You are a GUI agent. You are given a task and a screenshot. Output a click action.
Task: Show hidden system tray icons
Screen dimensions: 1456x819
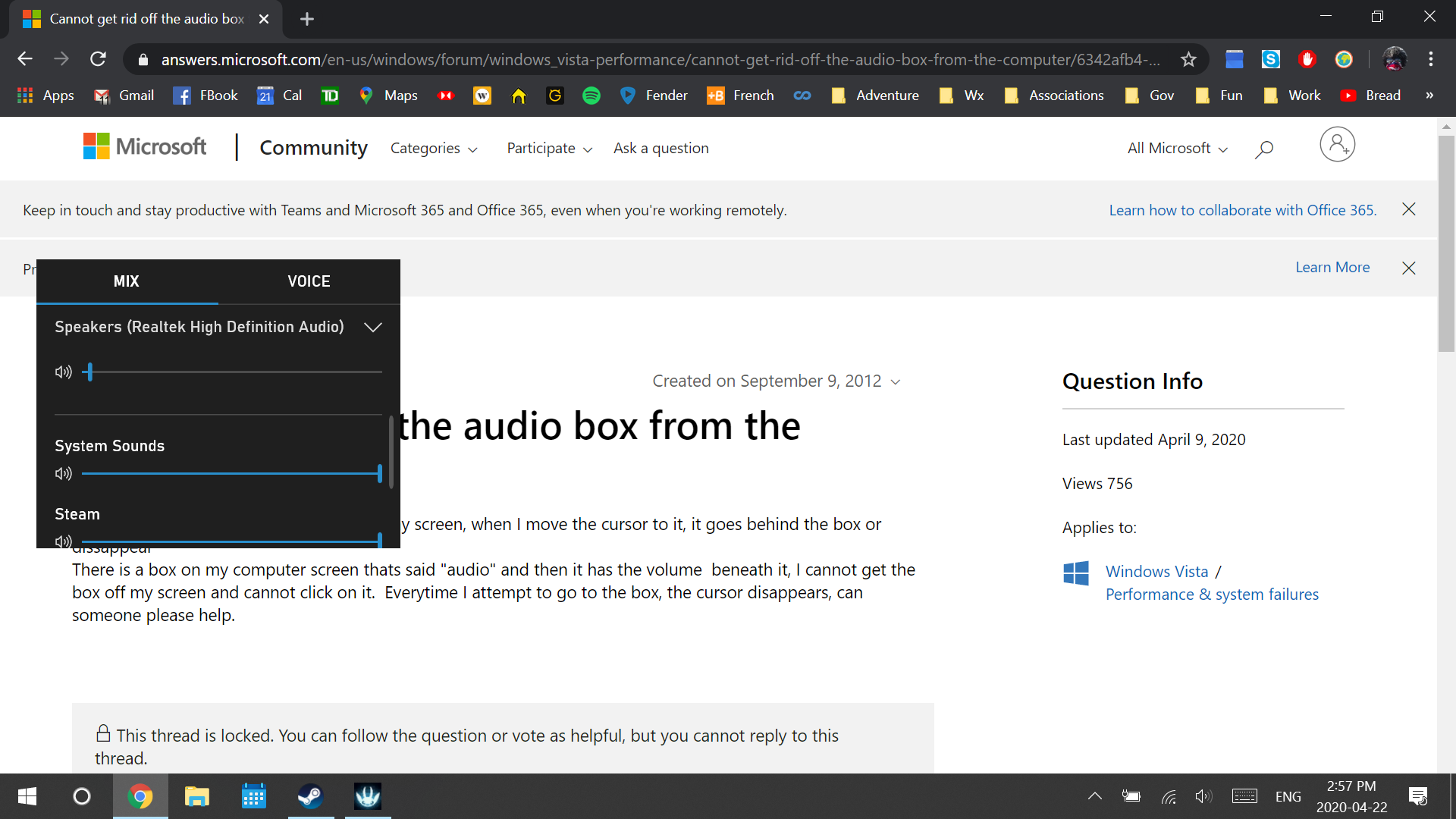coord(1094,796)
